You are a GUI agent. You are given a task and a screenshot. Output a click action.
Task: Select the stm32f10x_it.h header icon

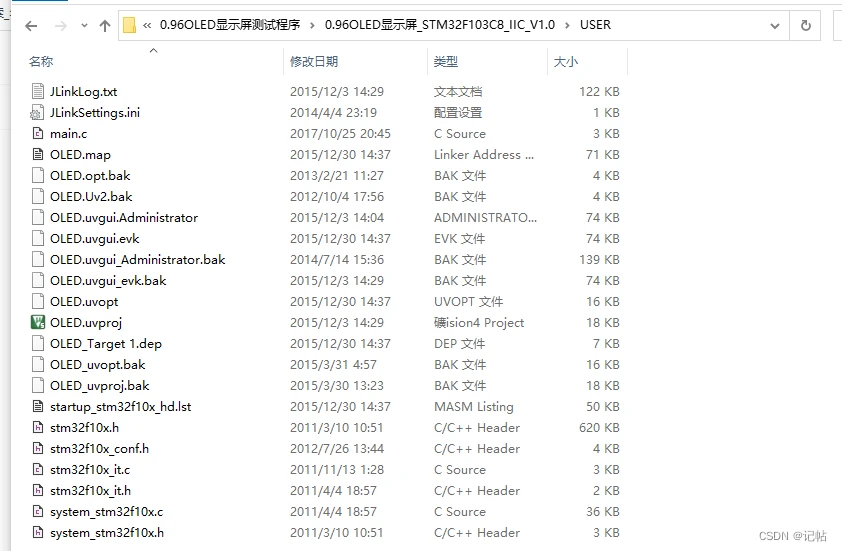(x=38, y=490)
